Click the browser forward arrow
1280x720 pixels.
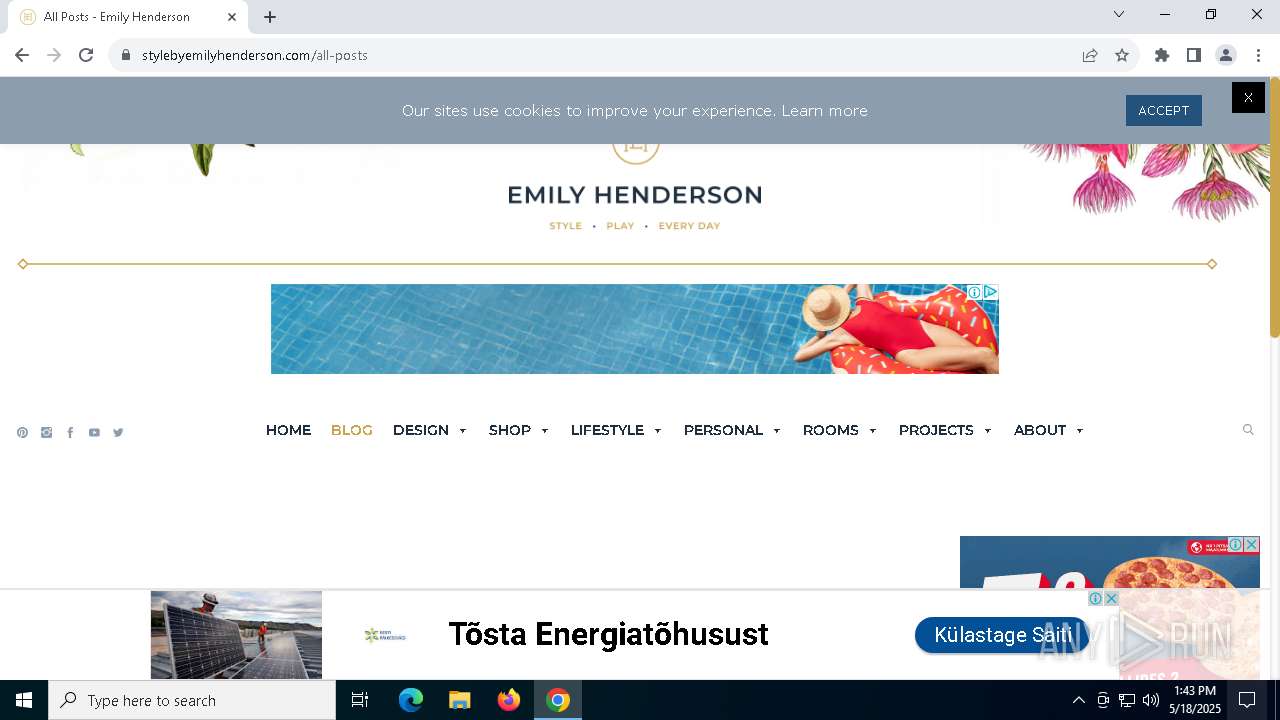[54, 55]
